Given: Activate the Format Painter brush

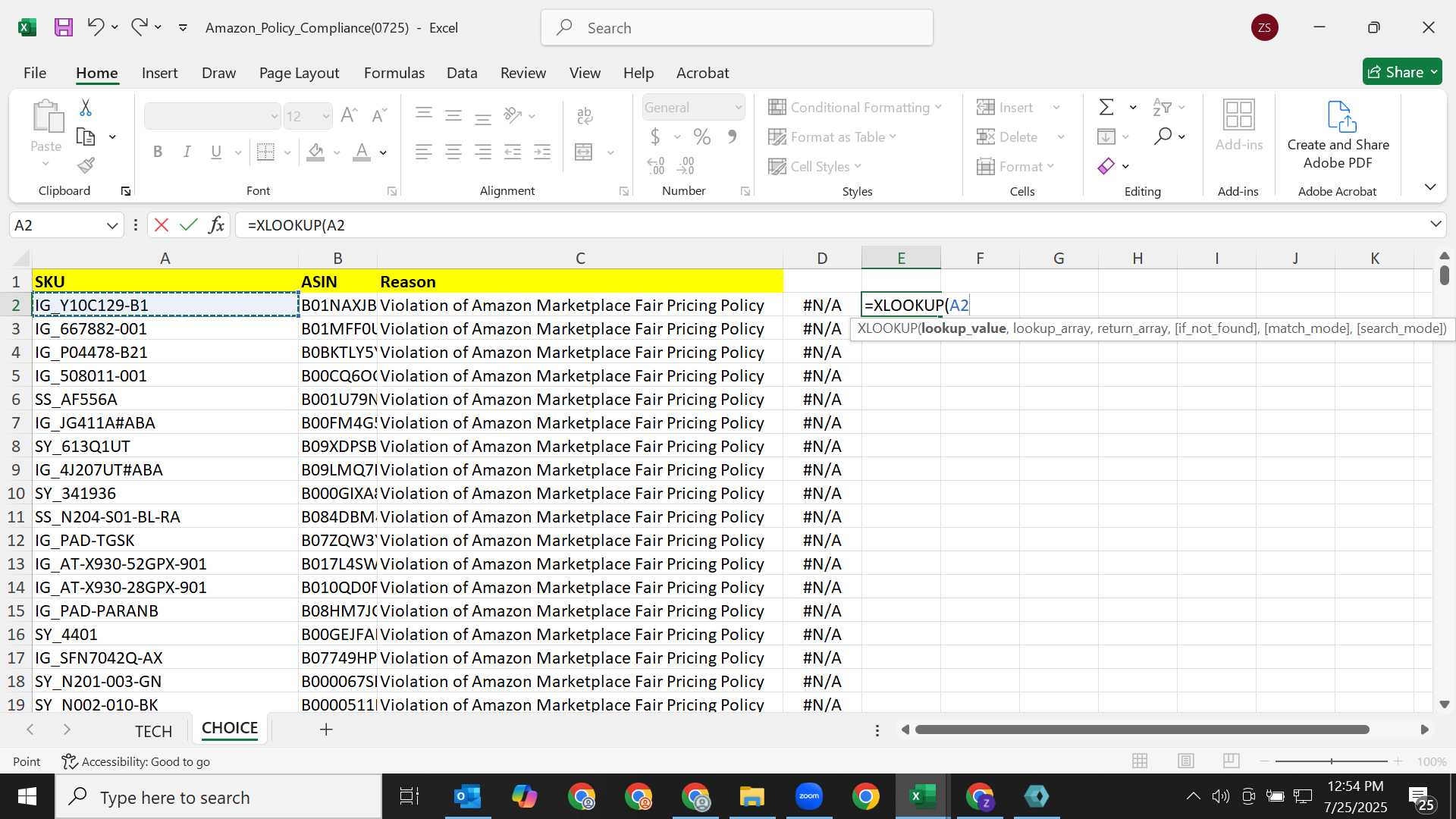Looking at the screenshot, I should [86, 165].
